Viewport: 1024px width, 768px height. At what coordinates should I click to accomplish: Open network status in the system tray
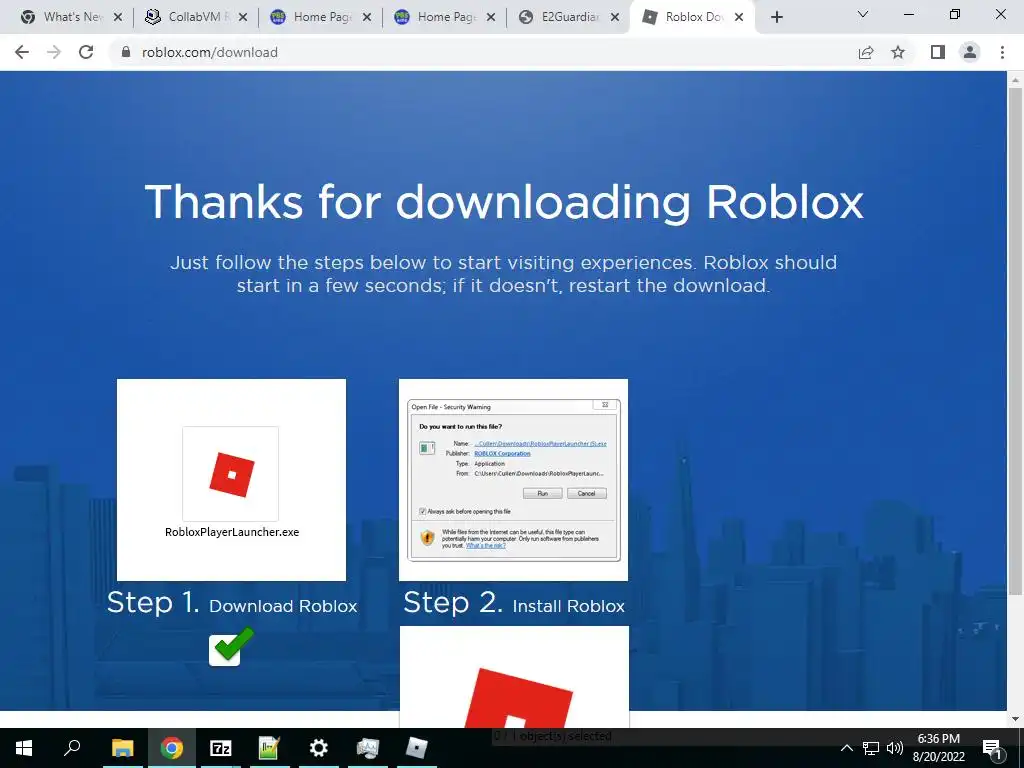(x=871, y=748)
